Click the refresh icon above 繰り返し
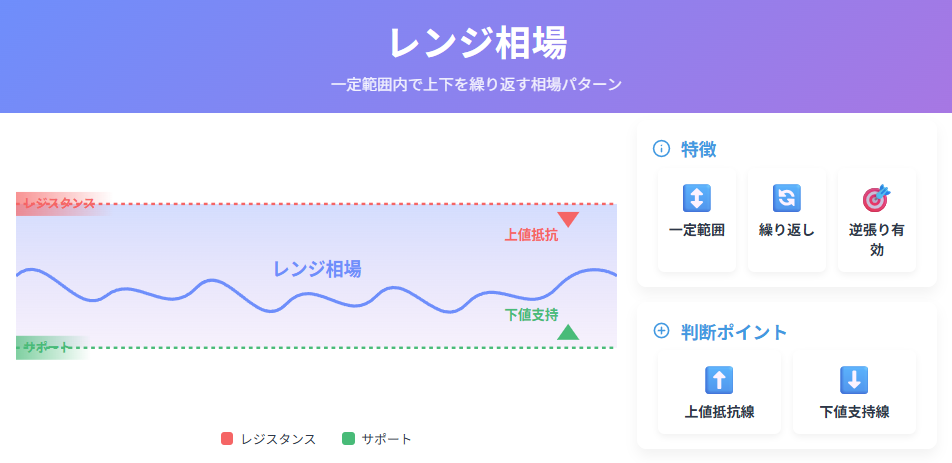 click(786, 198)
